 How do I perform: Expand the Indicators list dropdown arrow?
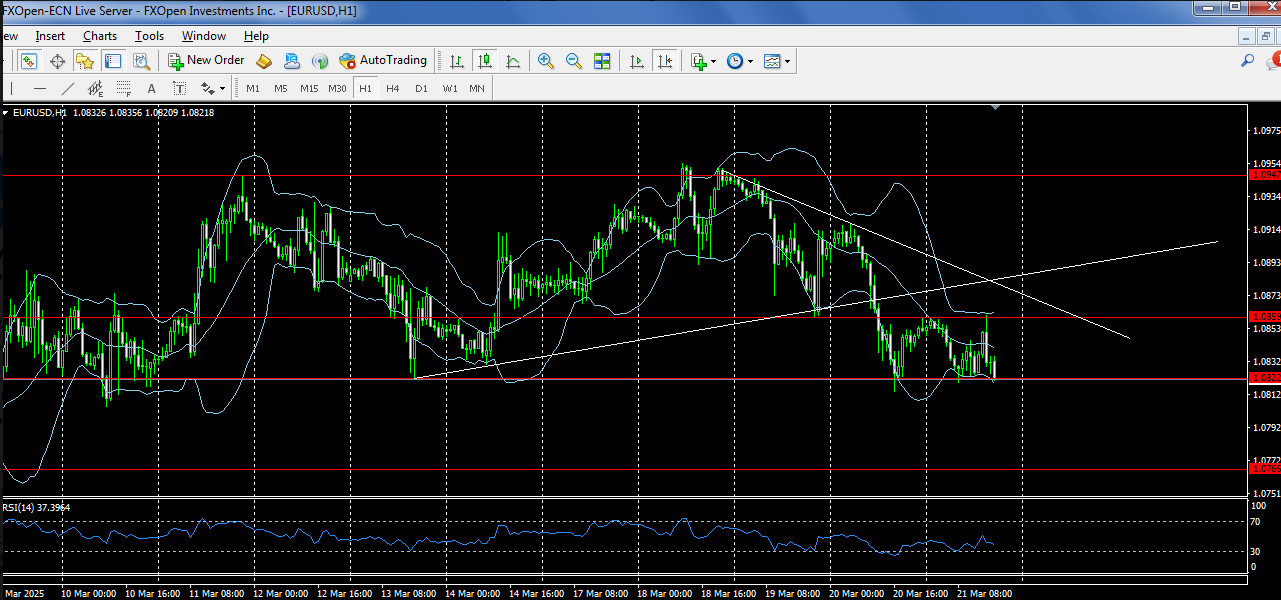(x=713, y=62)
